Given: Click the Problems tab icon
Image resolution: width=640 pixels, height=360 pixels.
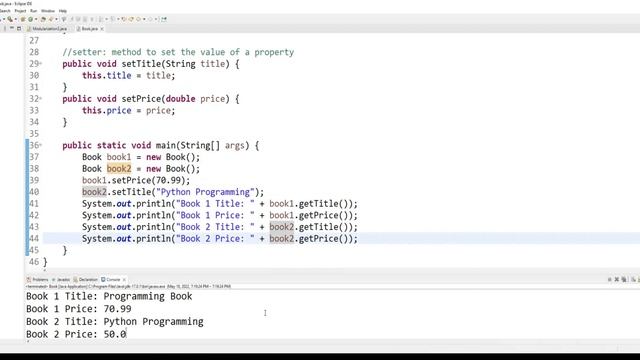Looking at the screenshot, I should point(29,280).
